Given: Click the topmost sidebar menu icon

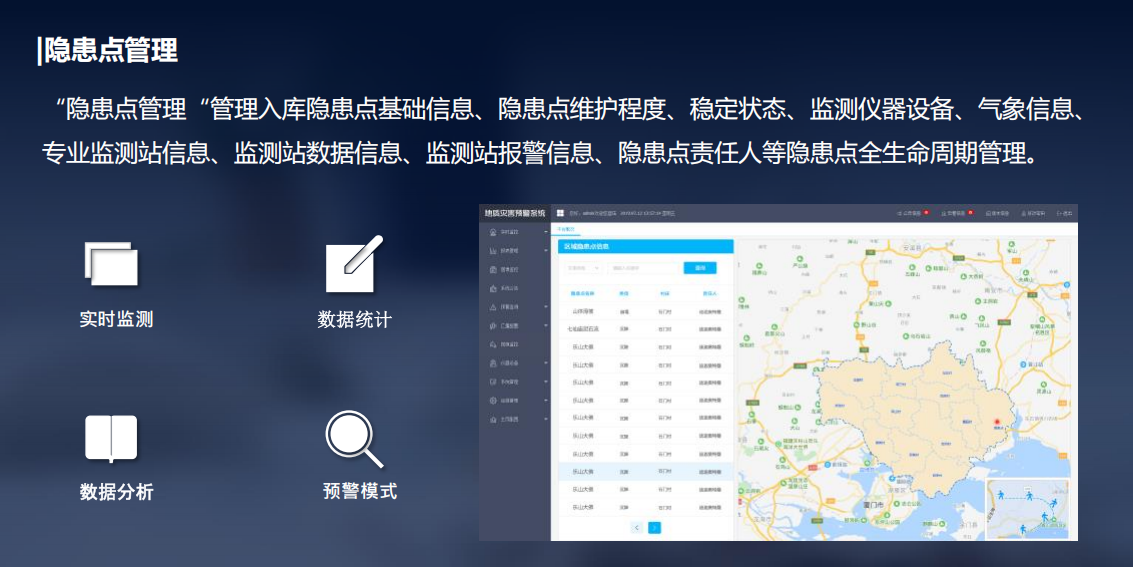Looking at the screenshot, I should (x=493, y=232).
